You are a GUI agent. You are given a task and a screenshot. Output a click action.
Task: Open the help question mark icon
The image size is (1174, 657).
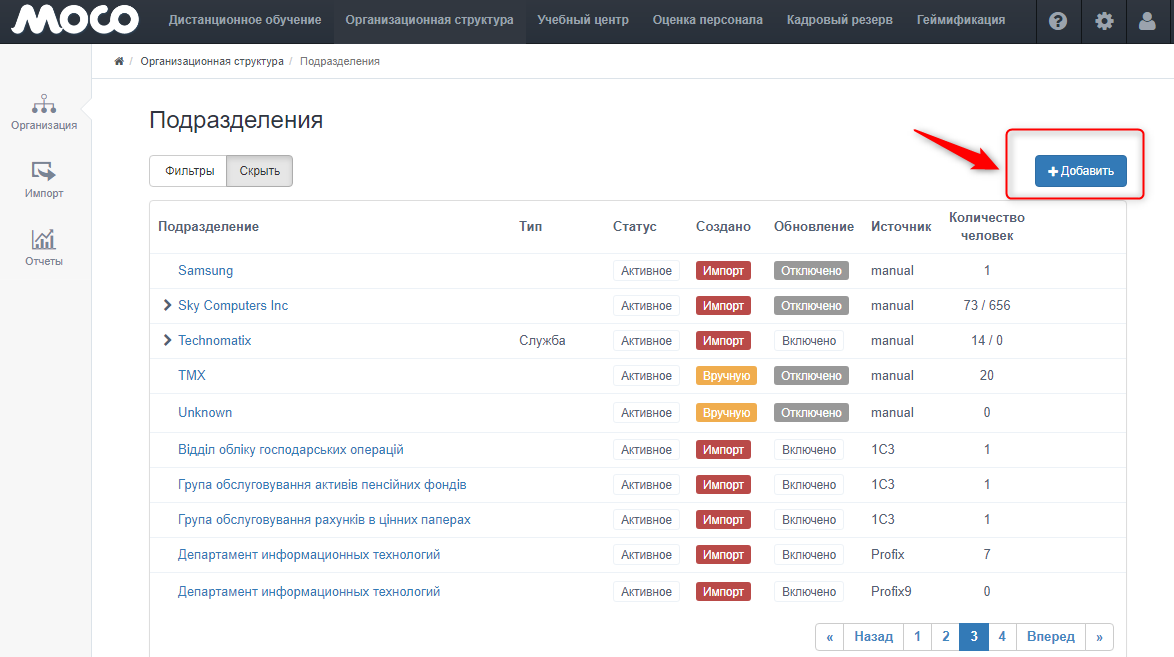(1058, 21)
